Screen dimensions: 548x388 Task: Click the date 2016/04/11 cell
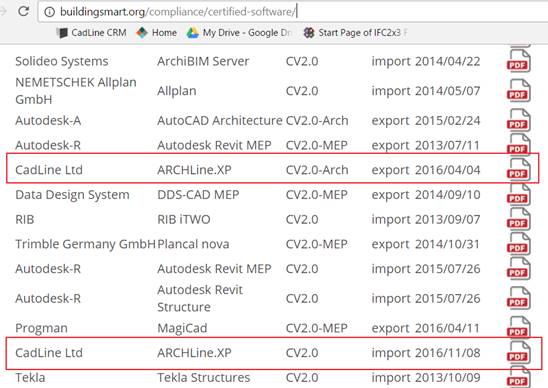click(x=448, y=329)
